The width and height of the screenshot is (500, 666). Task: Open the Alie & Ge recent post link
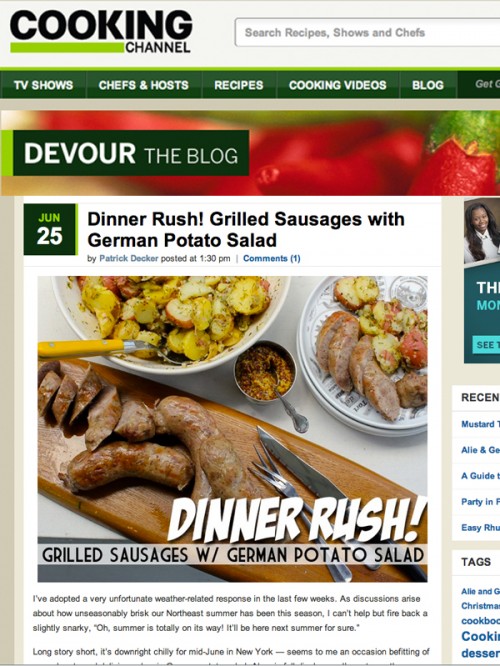click(x=480, y=450)
